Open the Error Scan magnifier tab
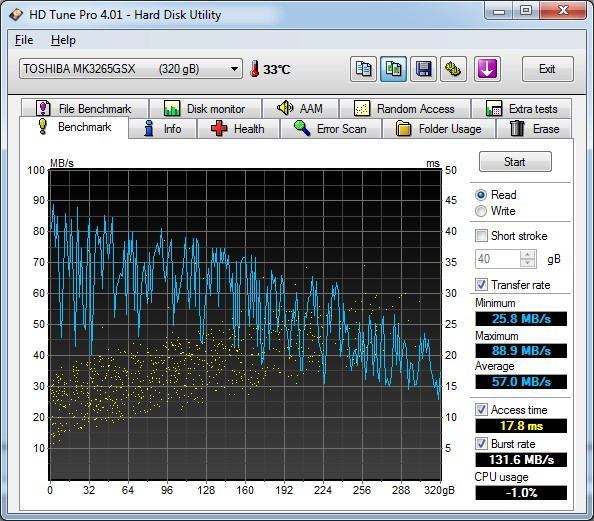The image size is (594, 521). (331, 129)
